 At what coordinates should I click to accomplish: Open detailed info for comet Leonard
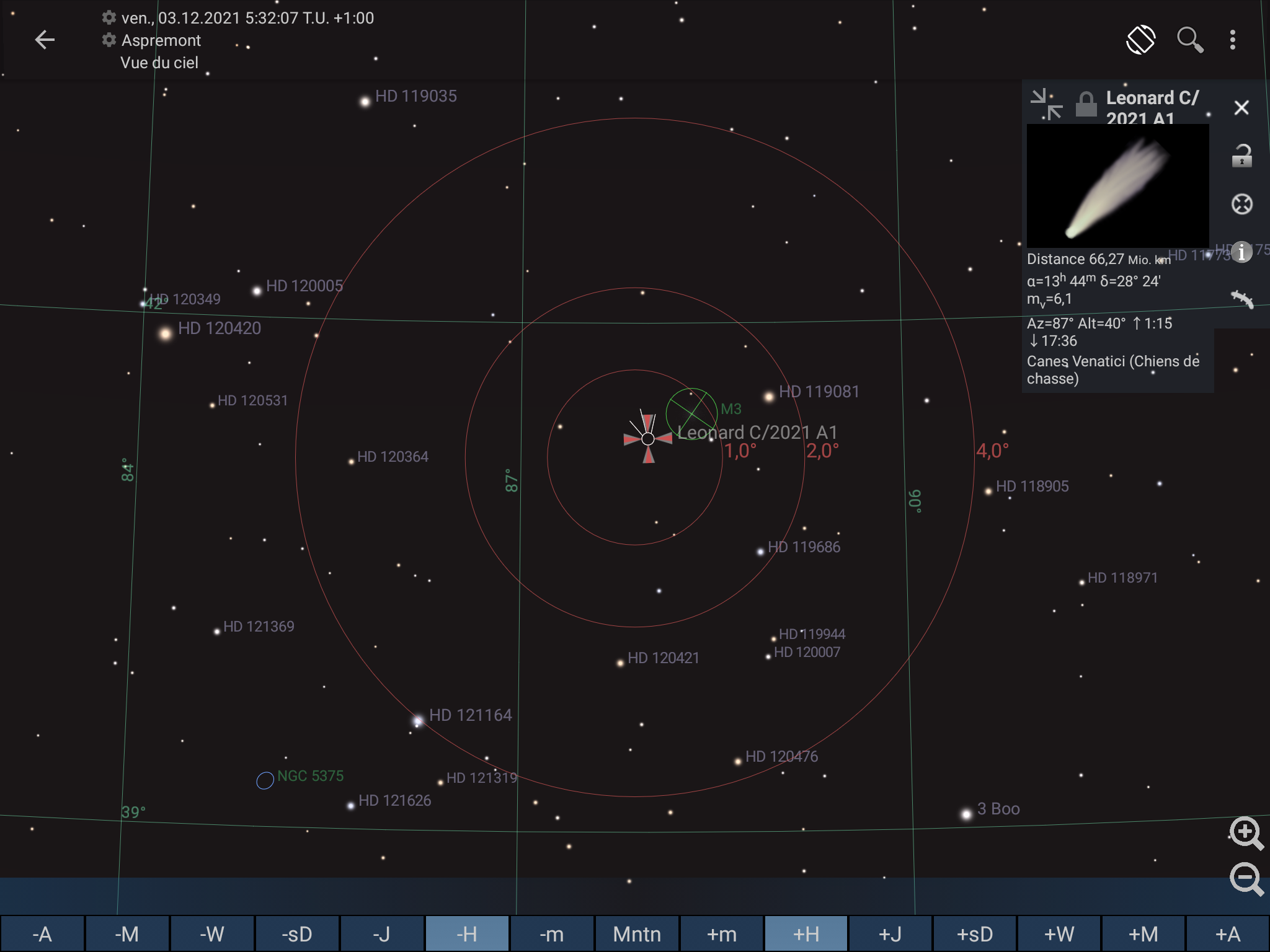[x=1241, y=252]
